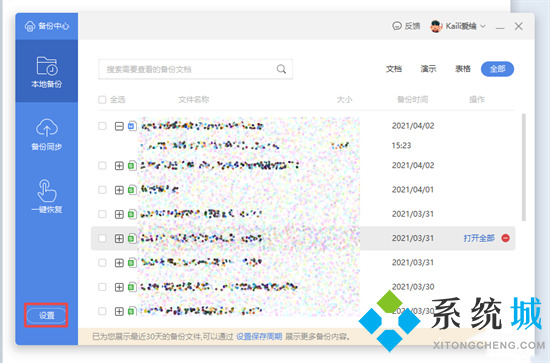Click the file list vertical scrollbar
The image size is (550, 363).
(524, 168)
